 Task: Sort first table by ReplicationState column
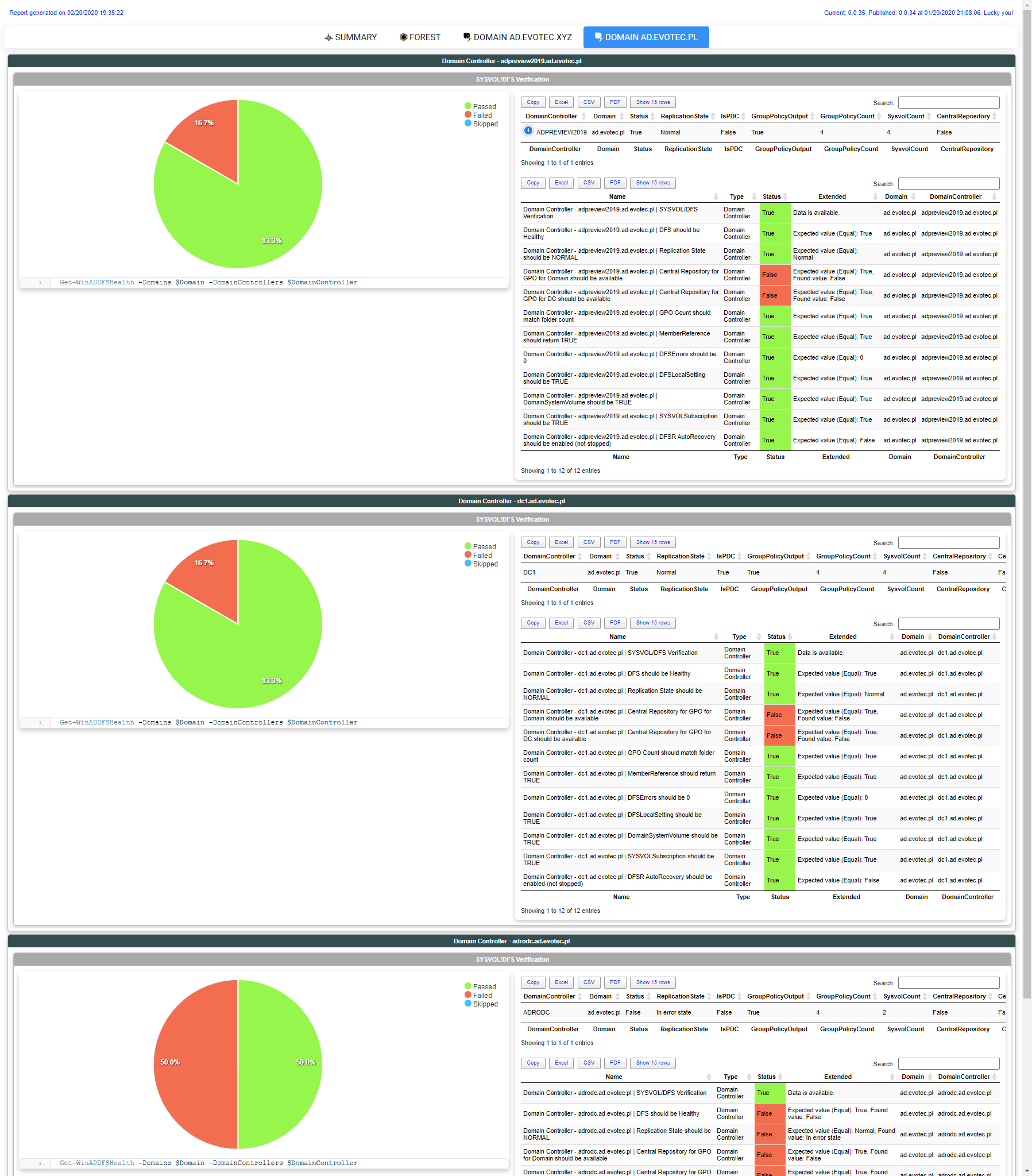(x=685, y=116)
